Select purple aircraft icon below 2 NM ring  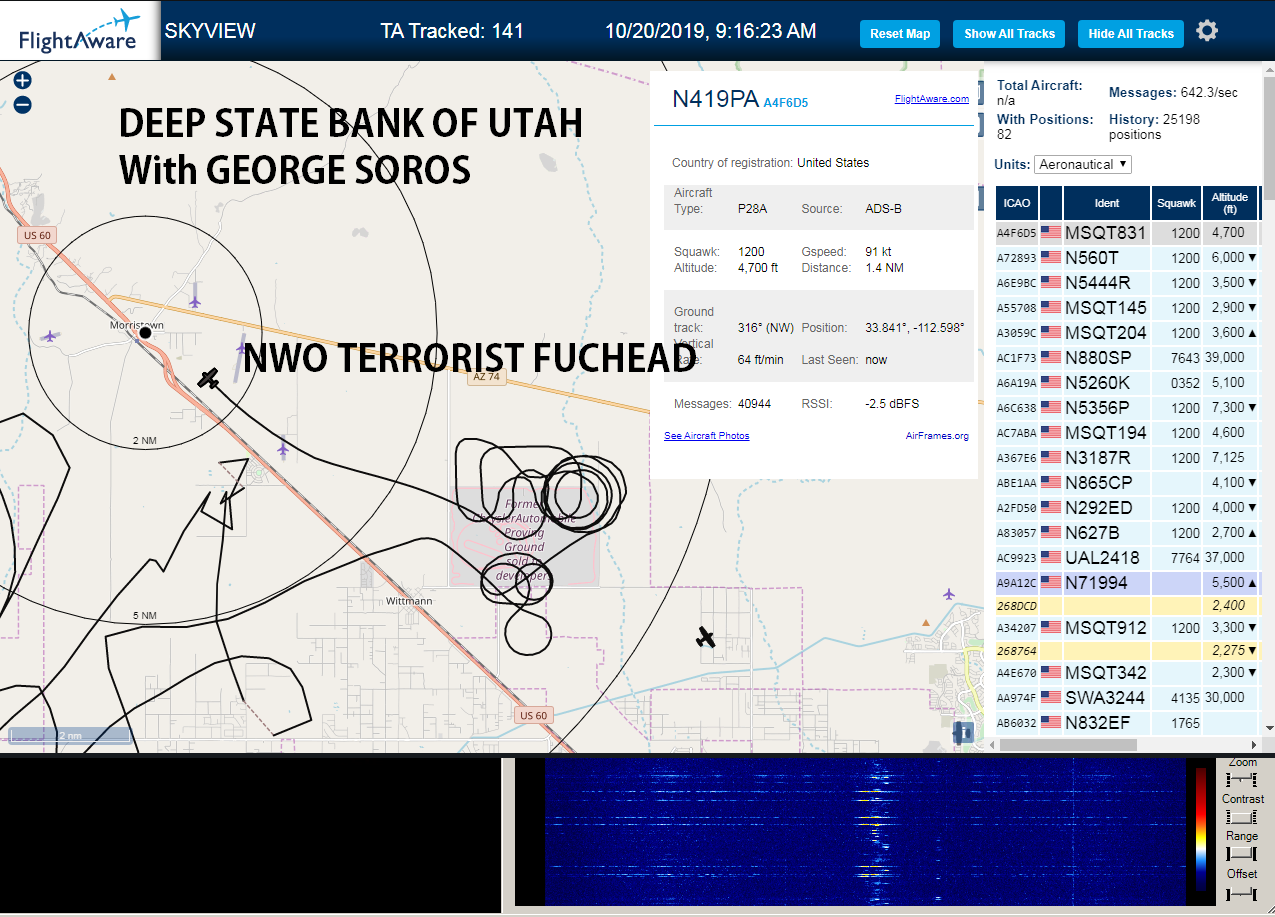pos(283,449)
